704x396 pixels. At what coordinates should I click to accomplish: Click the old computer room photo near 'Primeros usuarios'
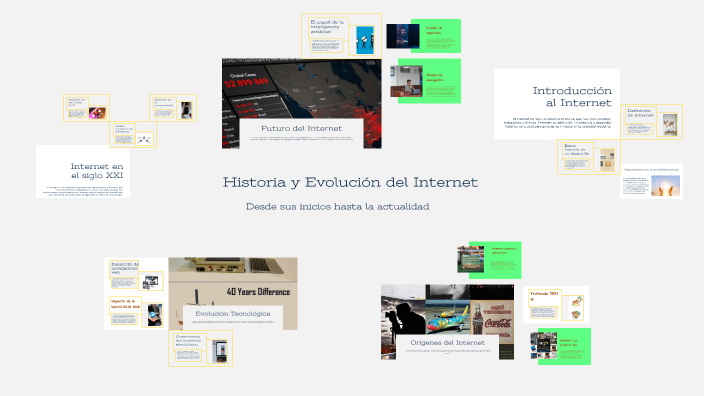[471, 259]
